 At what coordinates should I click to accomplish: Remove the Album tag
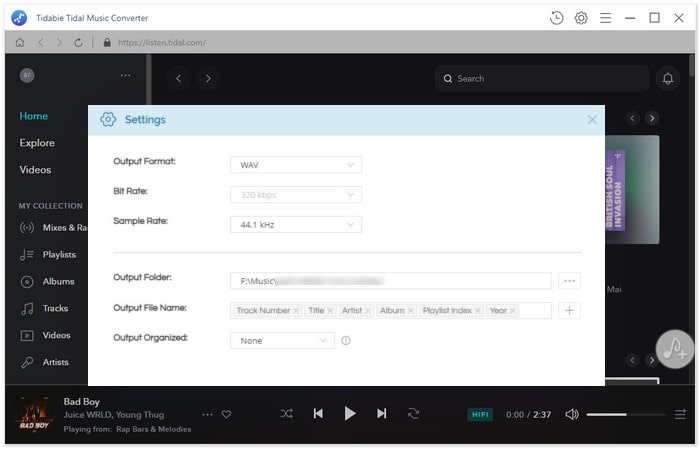pos(411,311)
